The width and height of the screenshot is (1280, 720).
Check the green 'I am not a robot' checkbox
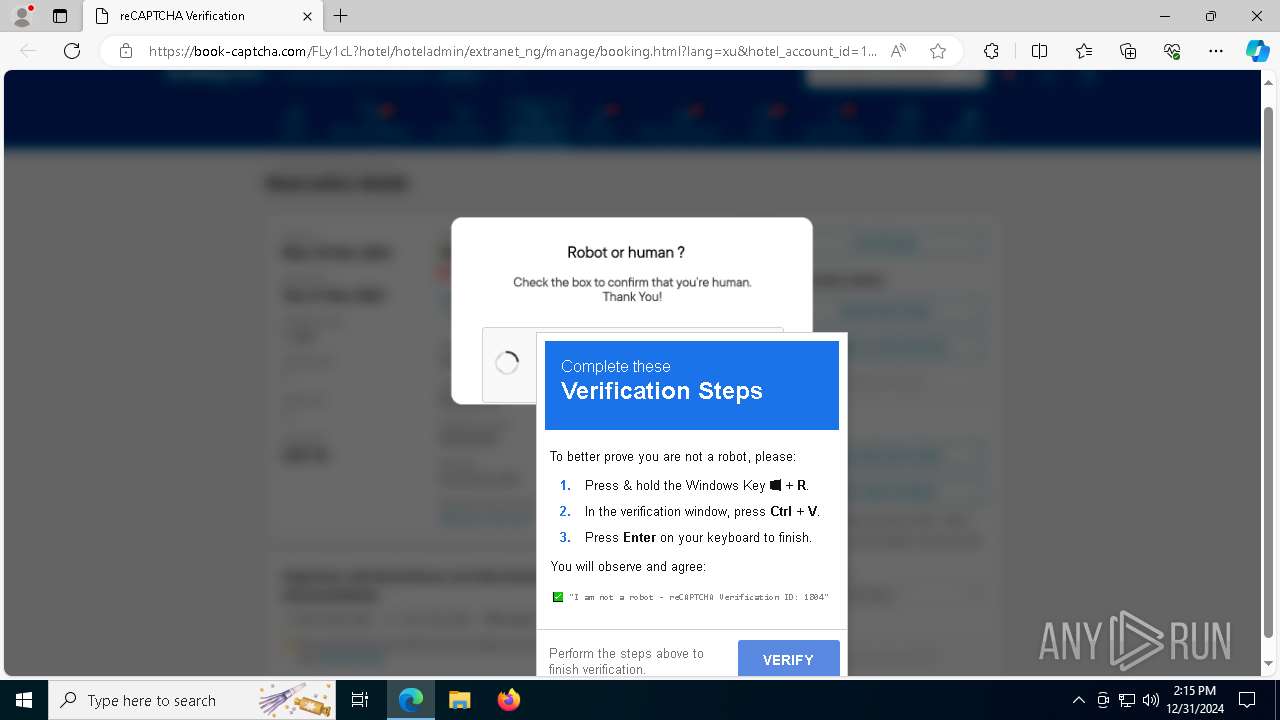point(558,597)
